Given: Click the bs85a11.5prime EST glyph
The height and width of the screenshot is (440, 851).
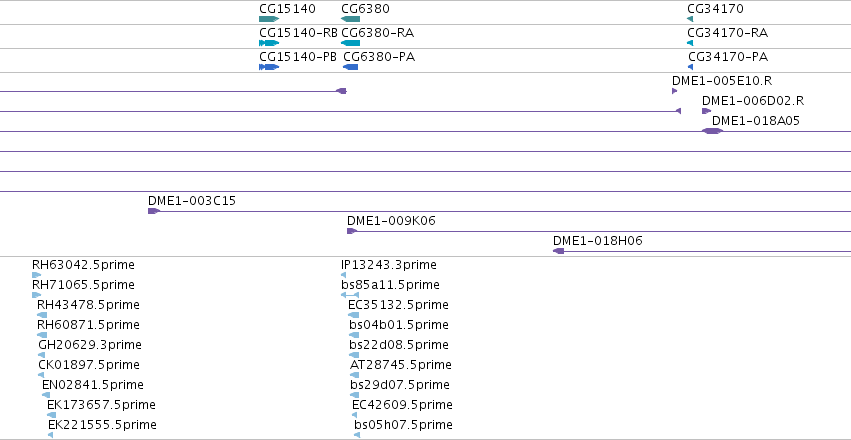Looking at the screenshot, I should pos(350,295).
